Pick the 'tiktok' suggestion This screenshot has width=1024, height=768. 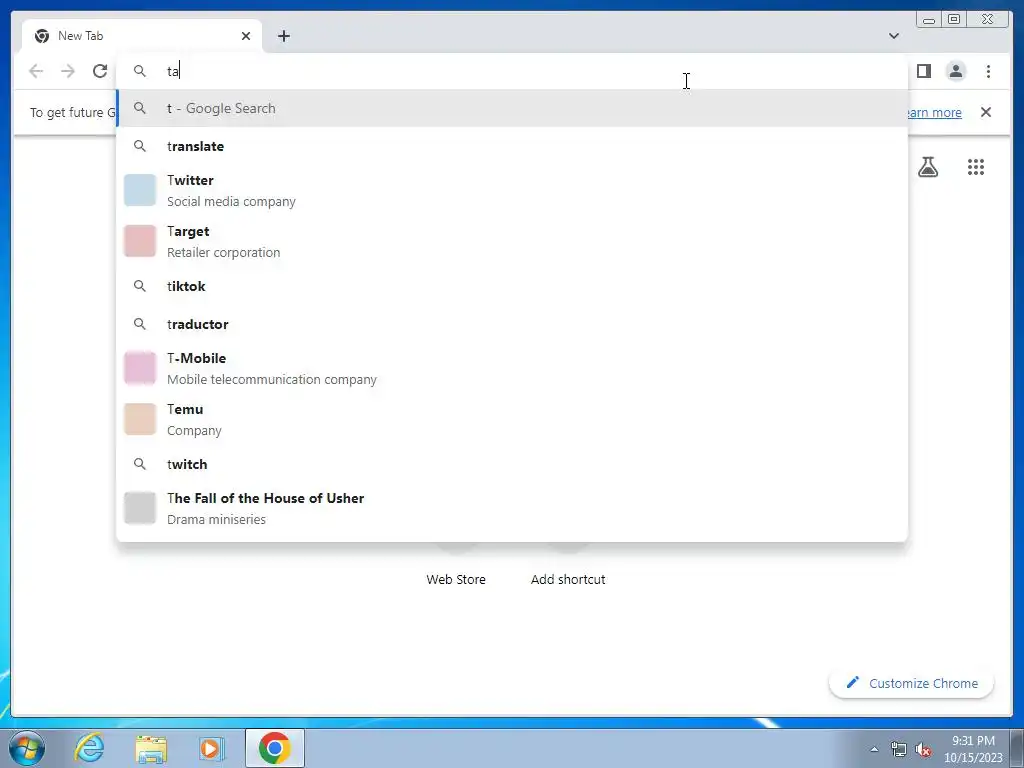coord(512,286)
